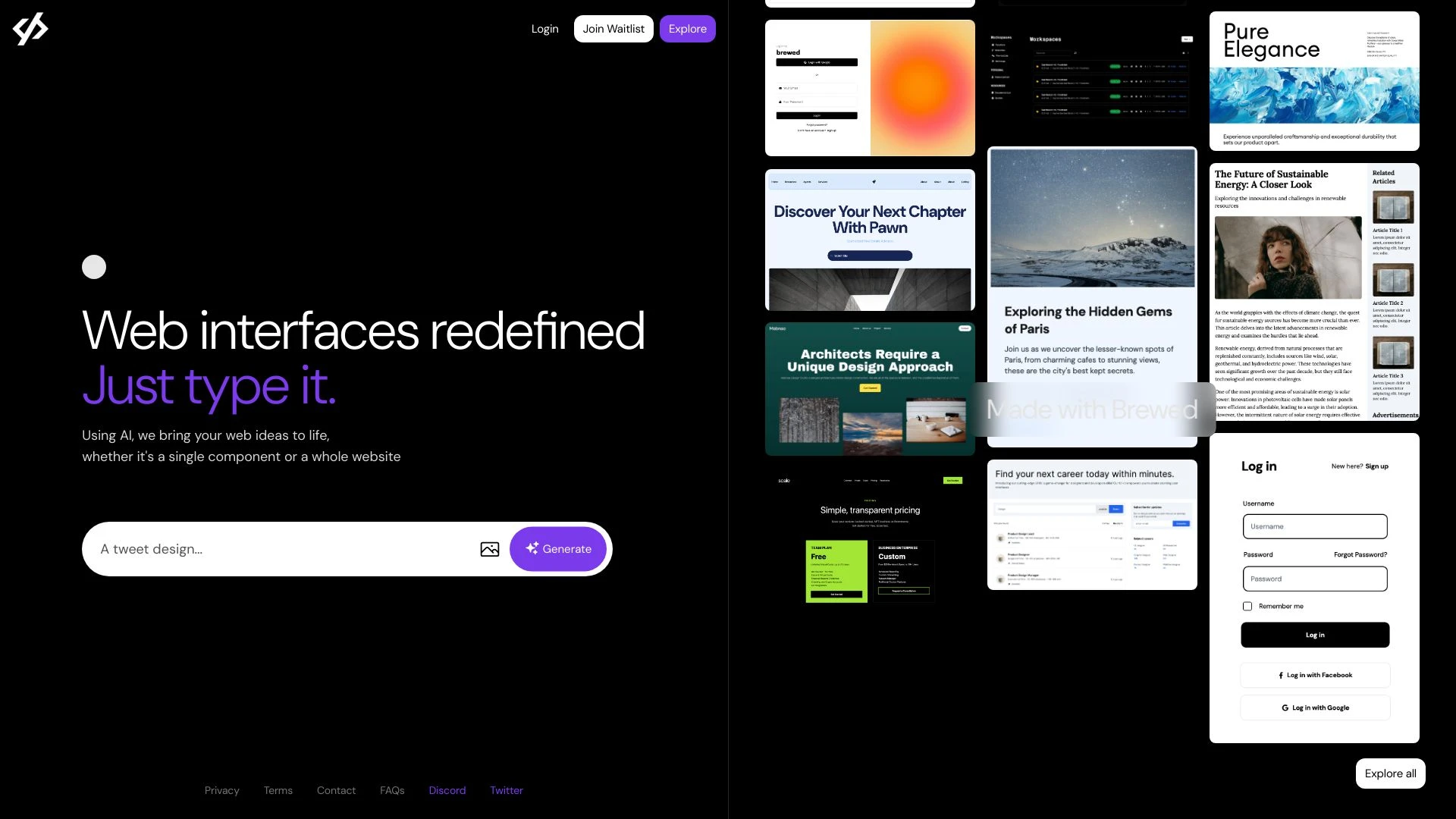The height and width of the screenshot is (819, 1456).
Task: Enable Remember me in login form
Action: pos(1247,606)
